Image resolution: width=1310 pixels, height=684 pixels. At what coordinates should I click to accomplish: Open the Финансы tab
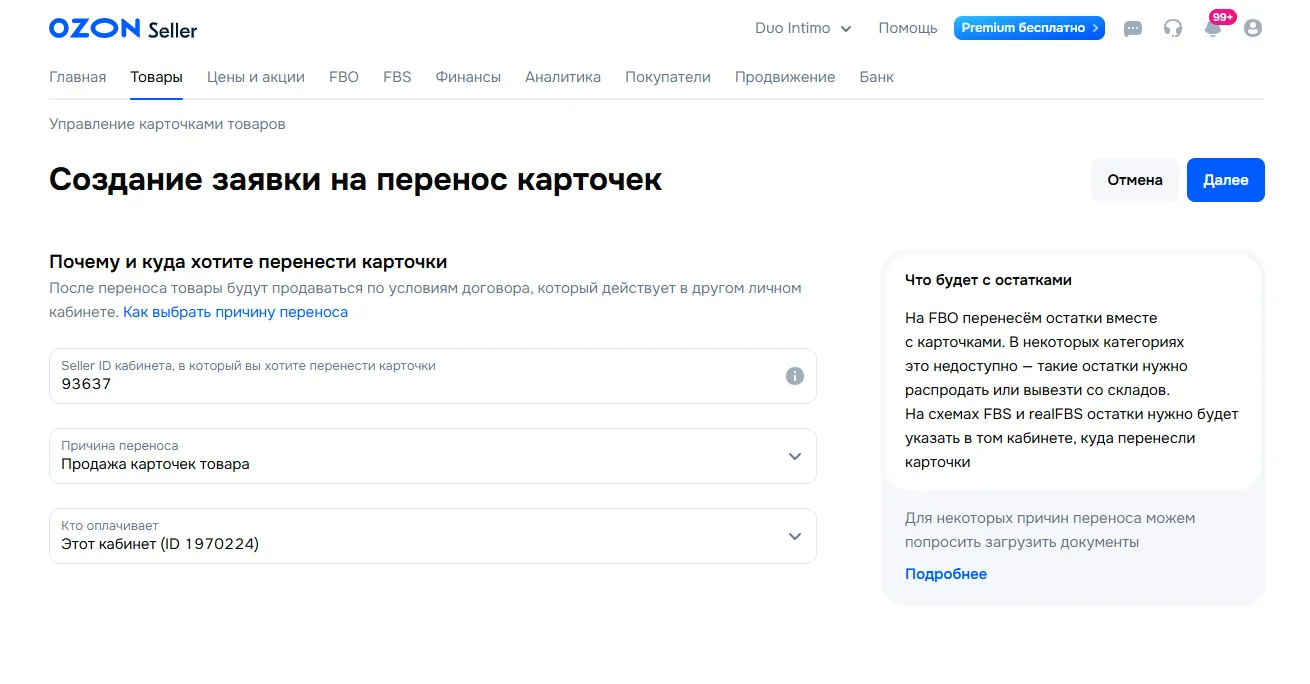click(467, 76)
